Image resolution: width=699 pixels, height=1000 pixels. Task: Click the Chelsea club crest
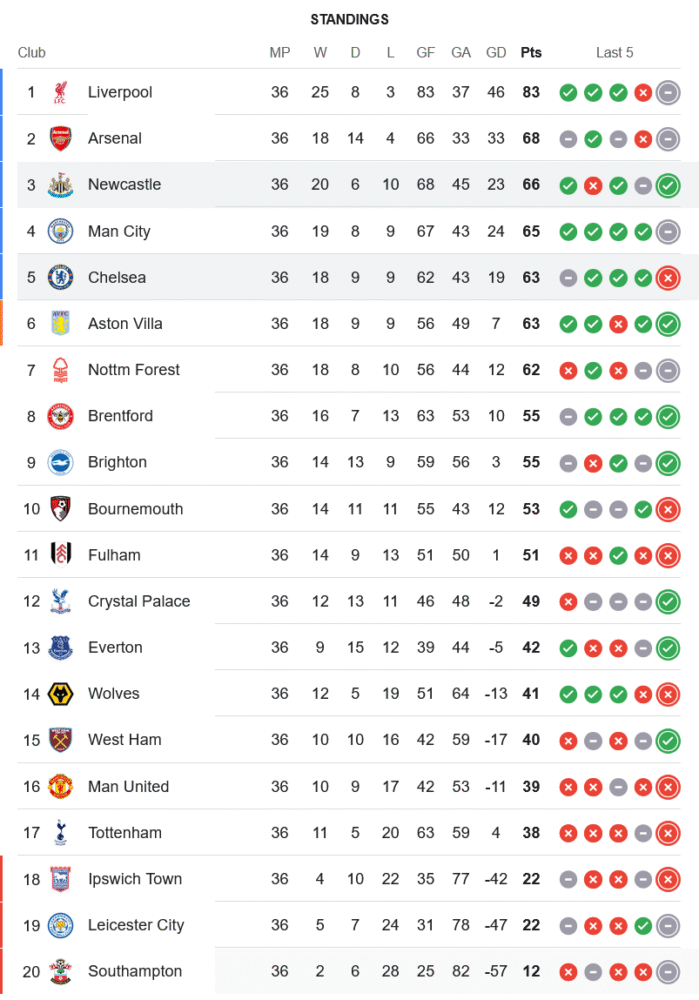(60, 277)
